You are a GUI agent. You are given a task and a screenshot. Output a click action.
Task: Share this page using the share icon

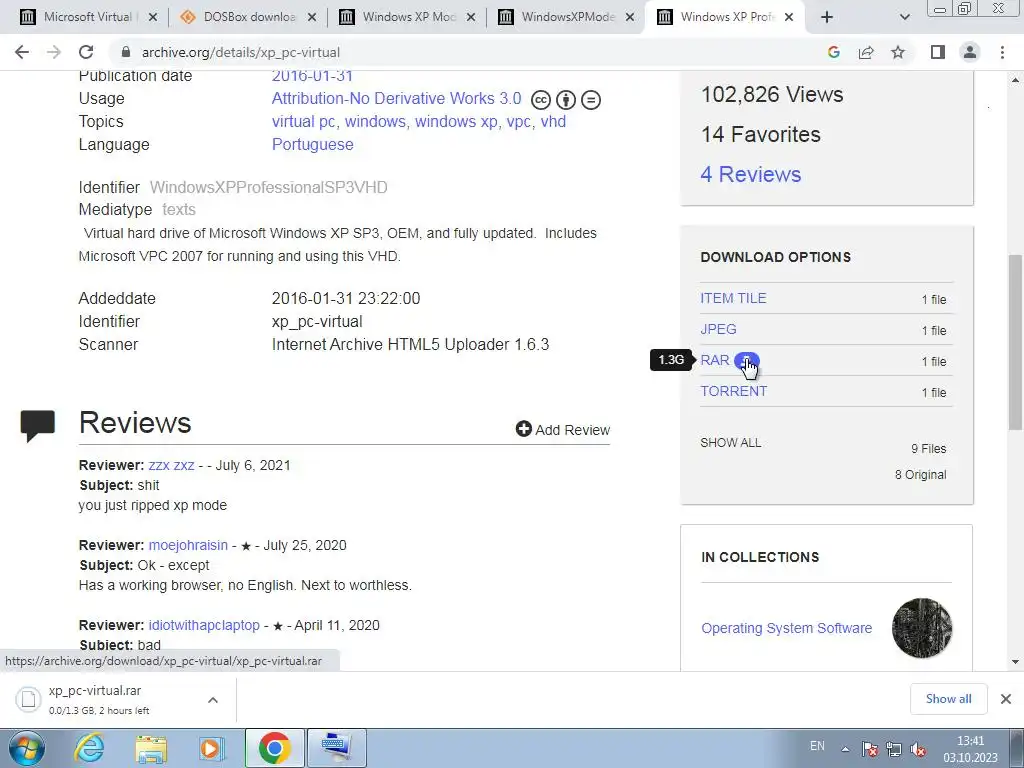click(866, 52)
